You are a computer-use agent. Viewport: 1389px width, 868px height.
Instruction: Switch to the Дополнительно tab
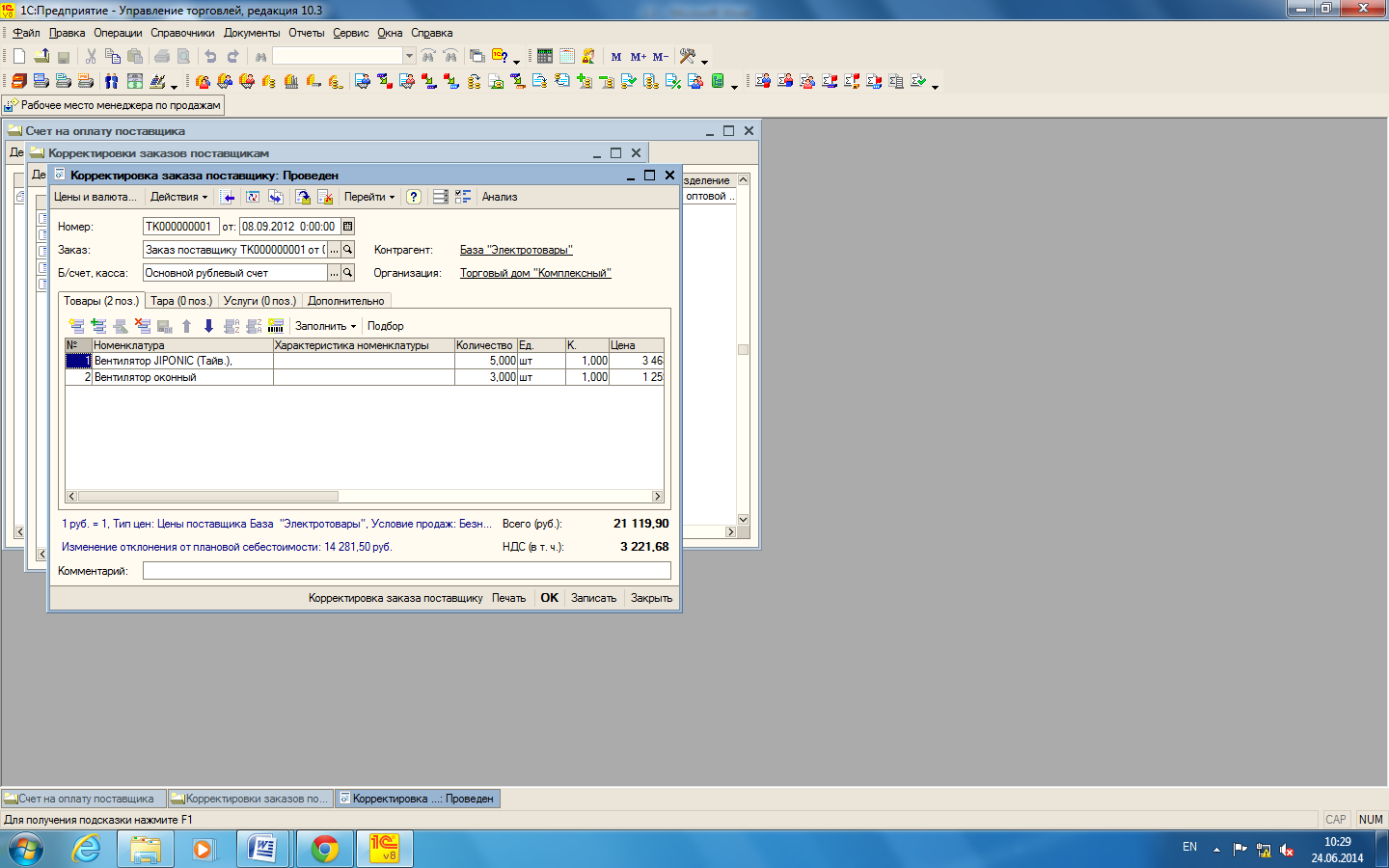(346, 301)
